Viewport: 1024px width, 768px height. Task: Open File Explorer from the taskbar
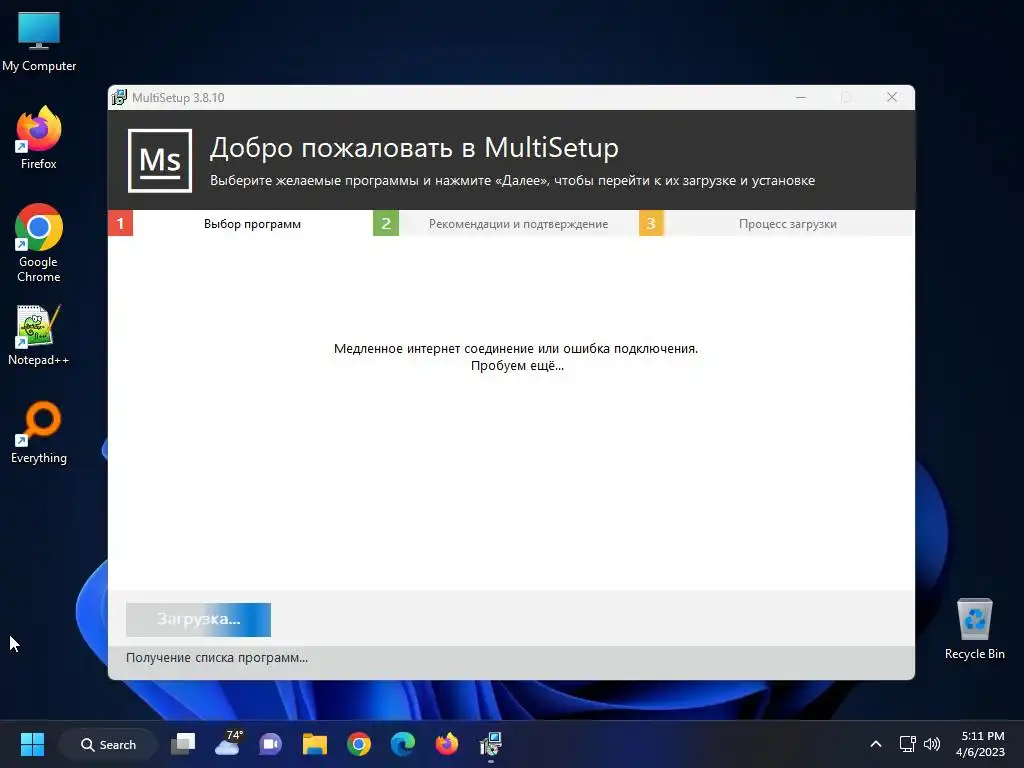(x=315, y=744)
